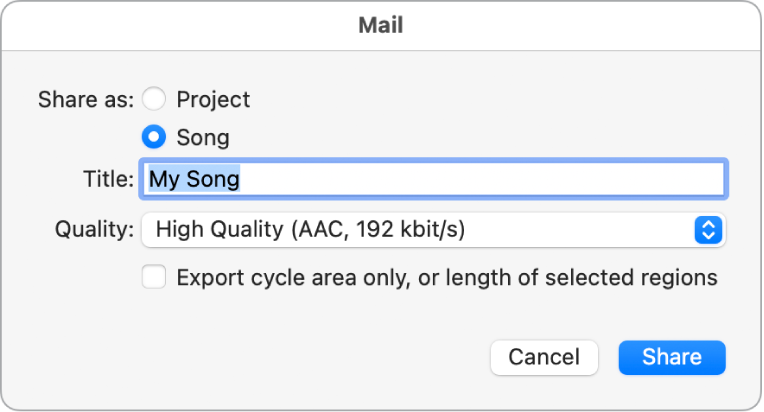This screenshot has width=764, height=412.
Task: Enable the Export cycle area only checkbox
Action: tap(154, 277)
